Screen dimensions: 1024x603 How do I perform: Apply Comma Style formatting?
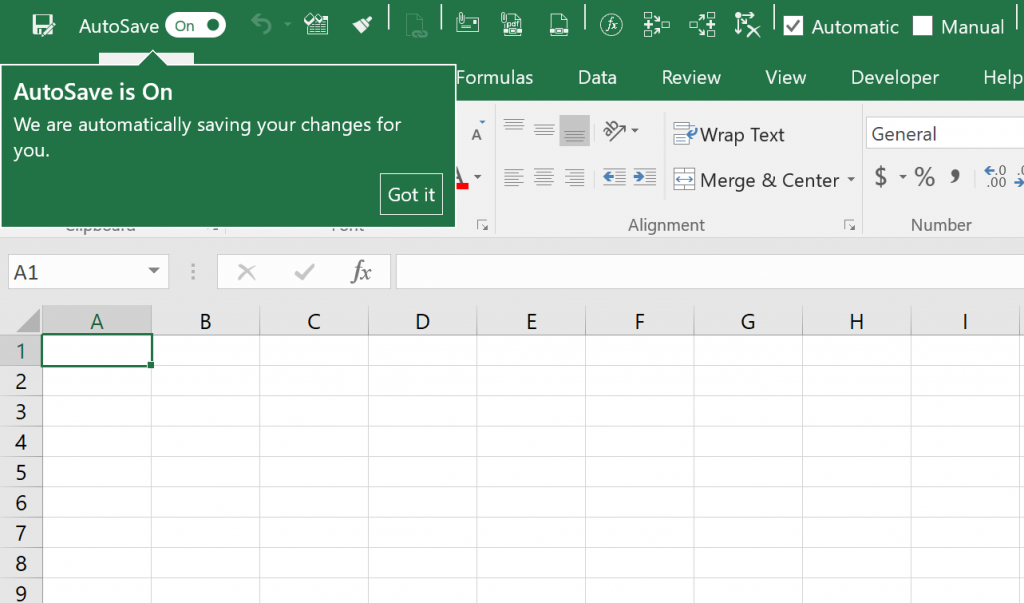956,177
